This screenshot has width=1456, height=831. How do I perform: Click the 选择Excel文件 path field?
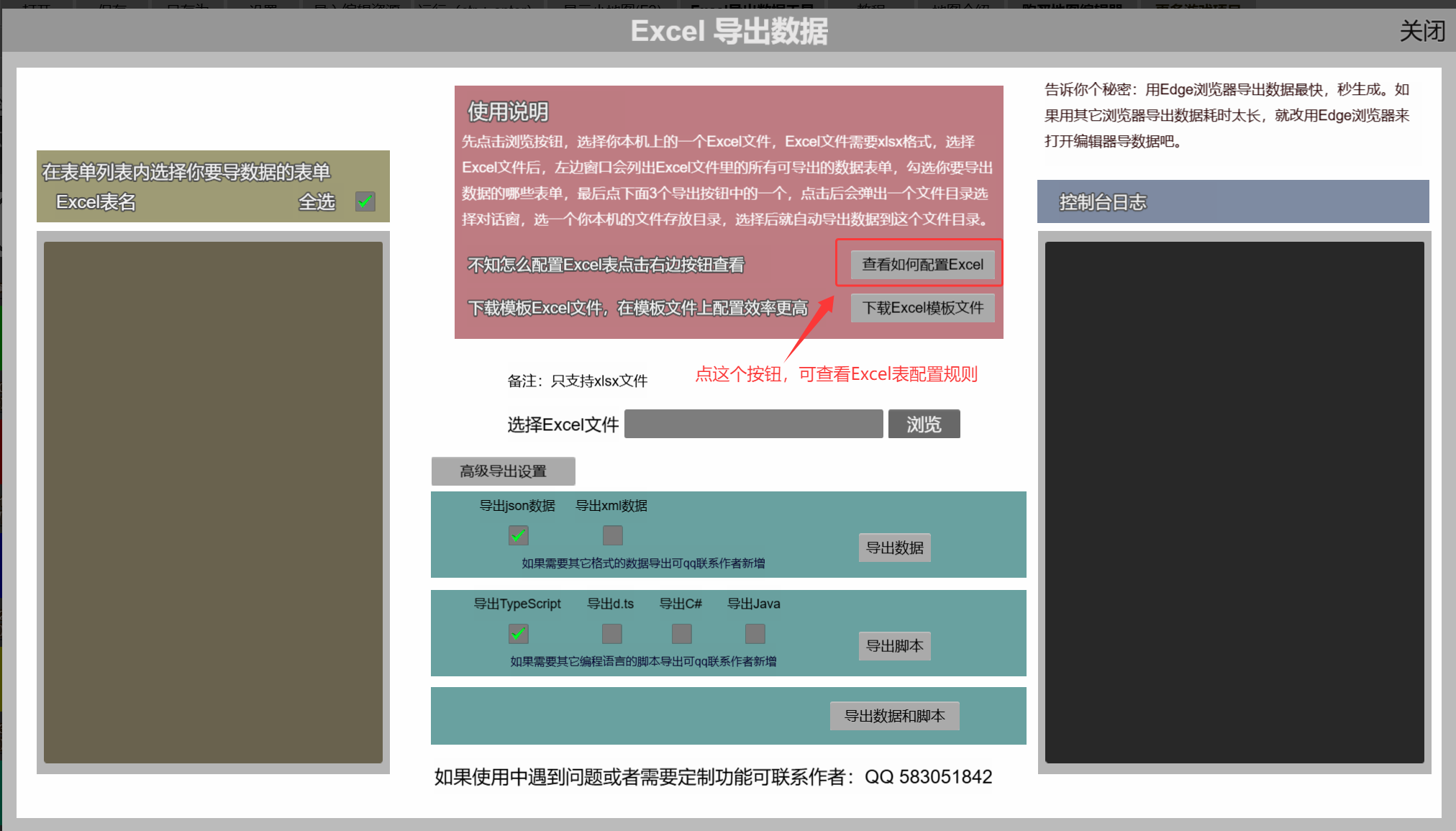click(x=753, y=424)
